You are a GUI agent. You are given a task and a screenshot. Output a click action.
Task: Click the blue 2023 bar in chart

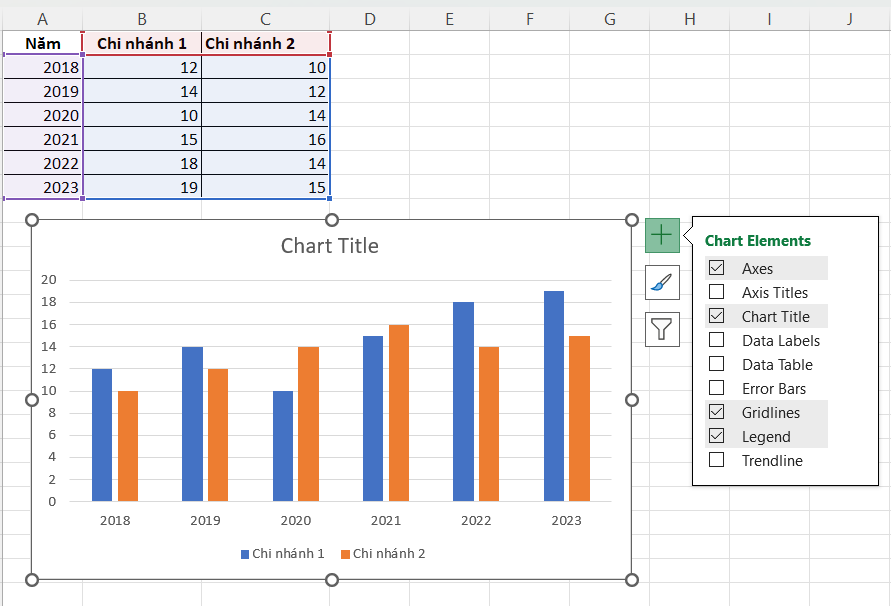click(x=554, y=396)
